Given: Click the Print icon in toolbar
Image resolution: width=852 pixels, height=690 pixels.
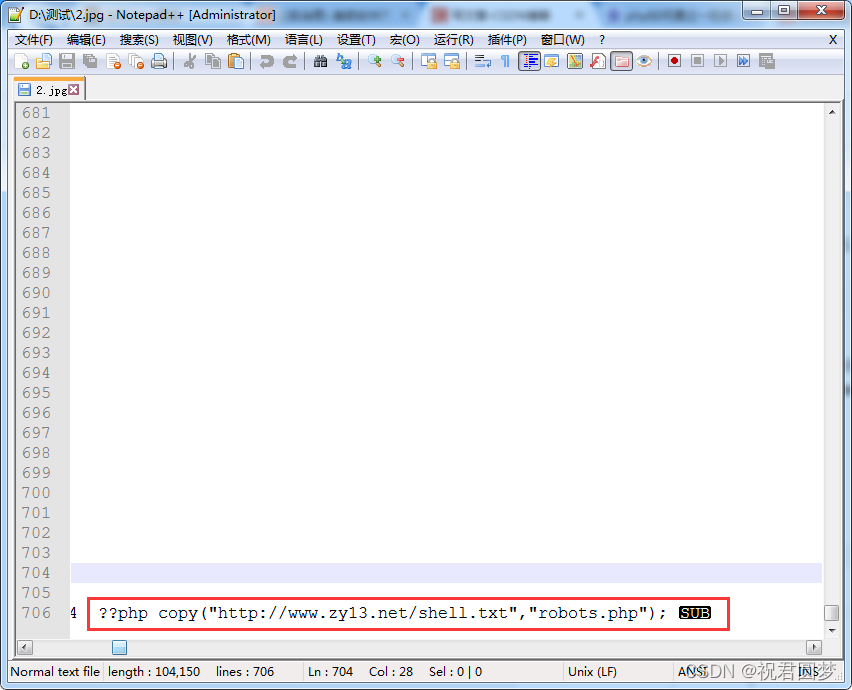Looking at the screenshot, I should click(158, 61).
